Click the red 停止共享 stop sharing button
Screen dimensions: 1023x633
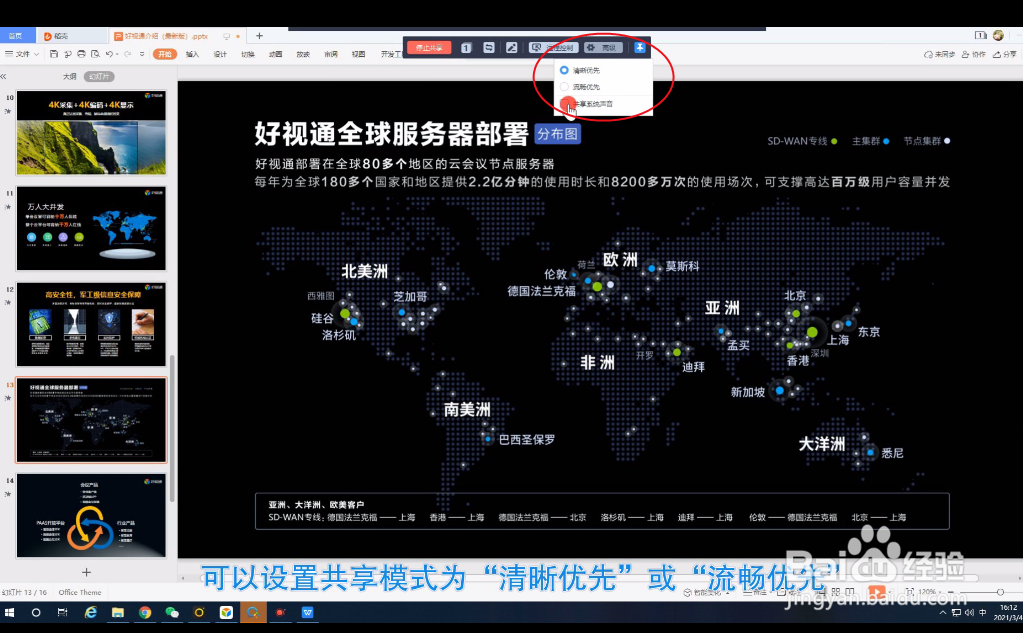[429, 48]
